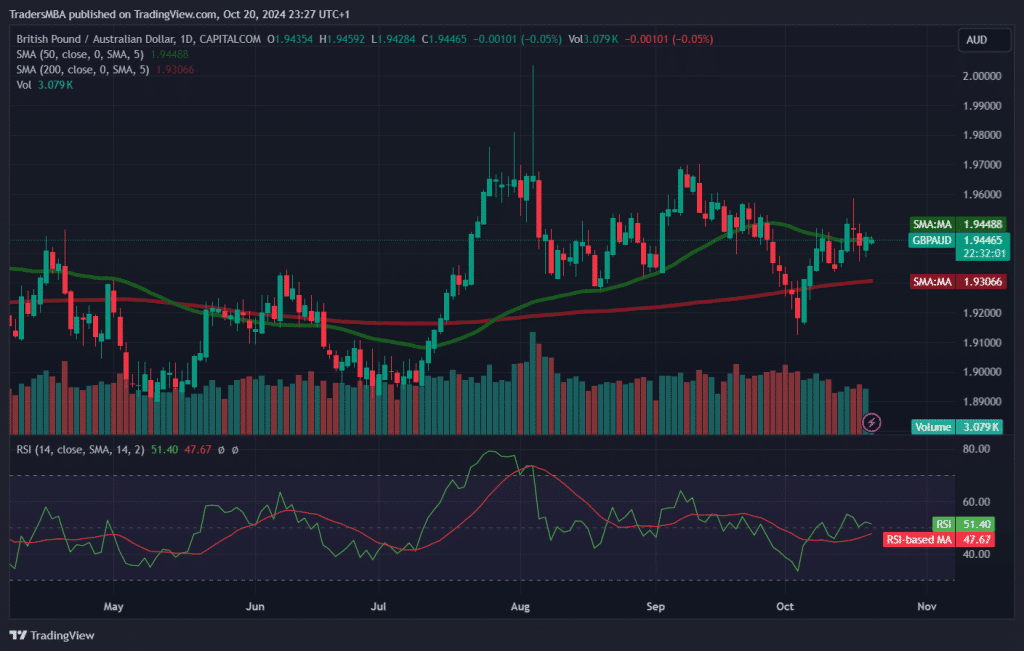Select the Vol indicator legend
The width and height of the screenshot is (1024, 651).
(x=24, y=85)
